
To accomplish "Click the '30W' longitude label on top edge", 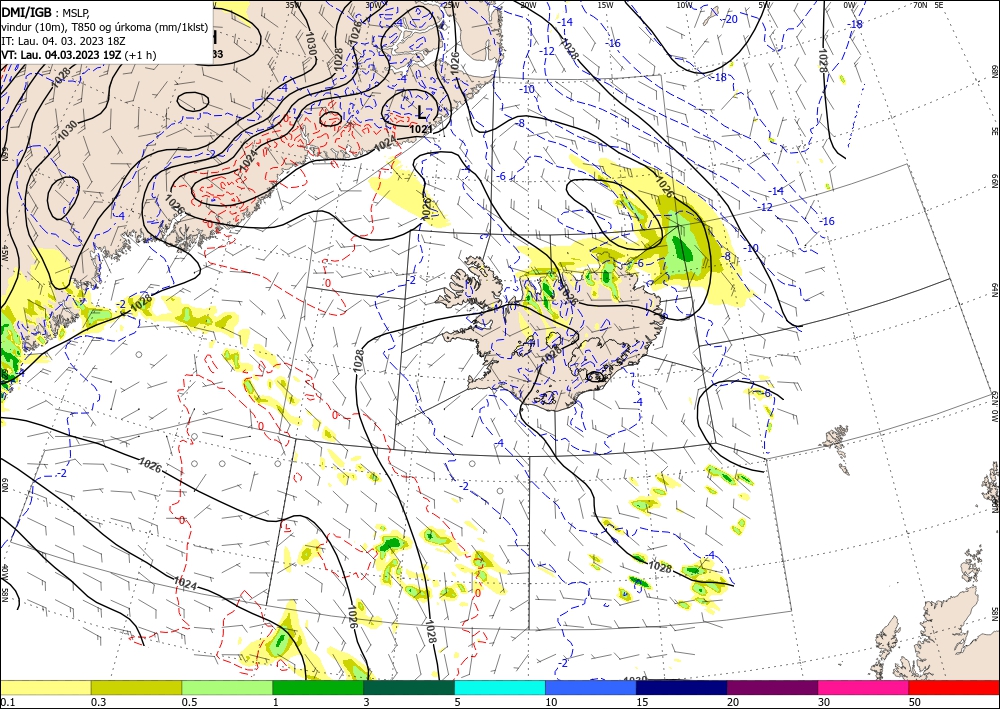I will [372, 5].
